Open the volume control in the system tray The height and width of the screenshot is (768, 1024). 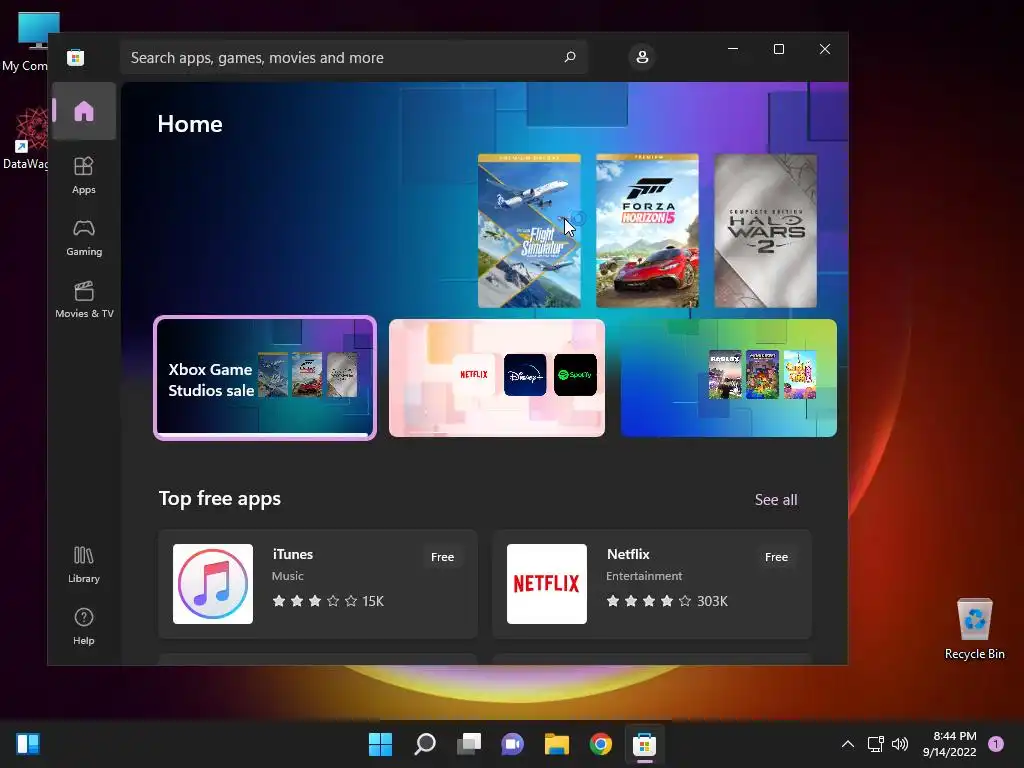[x=900, y=744]
